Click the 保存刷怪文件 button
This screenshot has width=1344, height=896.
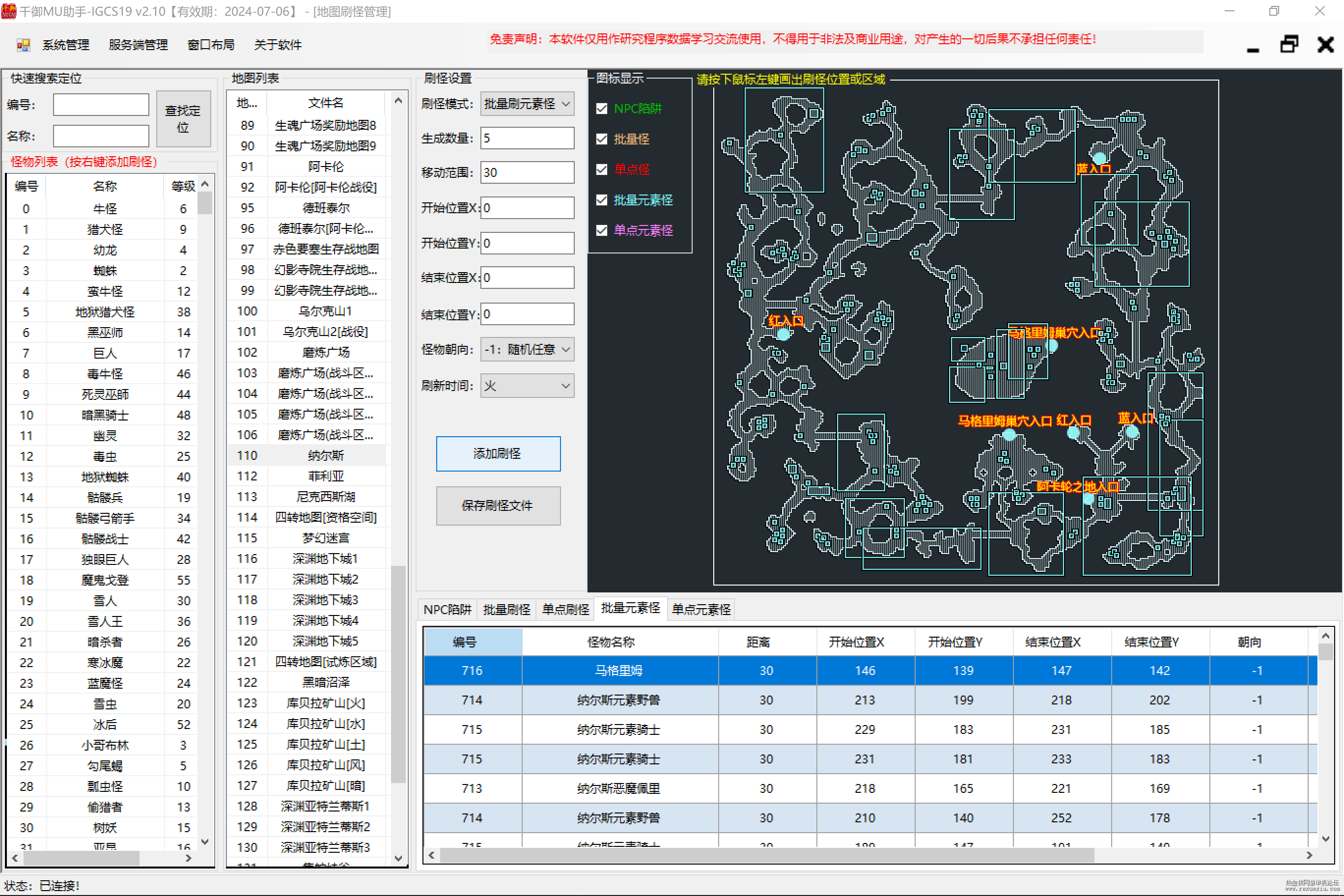pos(498,505)
